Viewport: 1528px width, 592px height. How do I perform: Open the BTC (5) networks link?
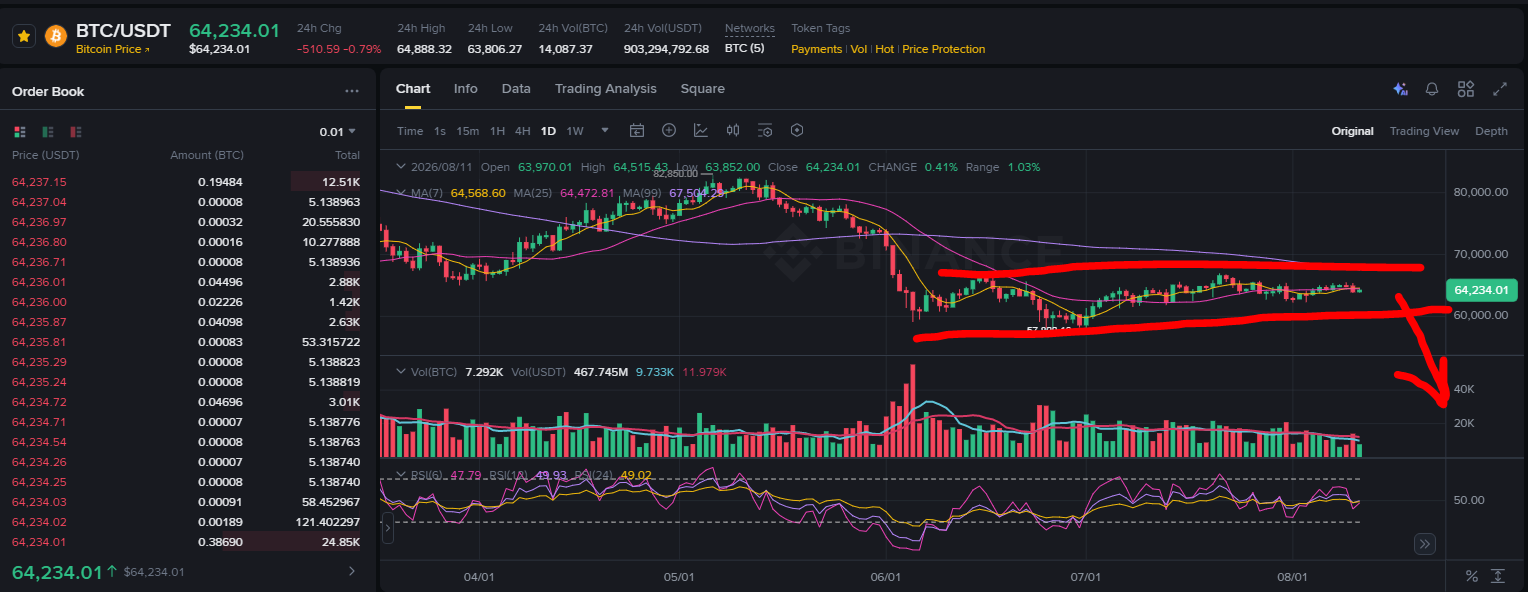[745, 48]
